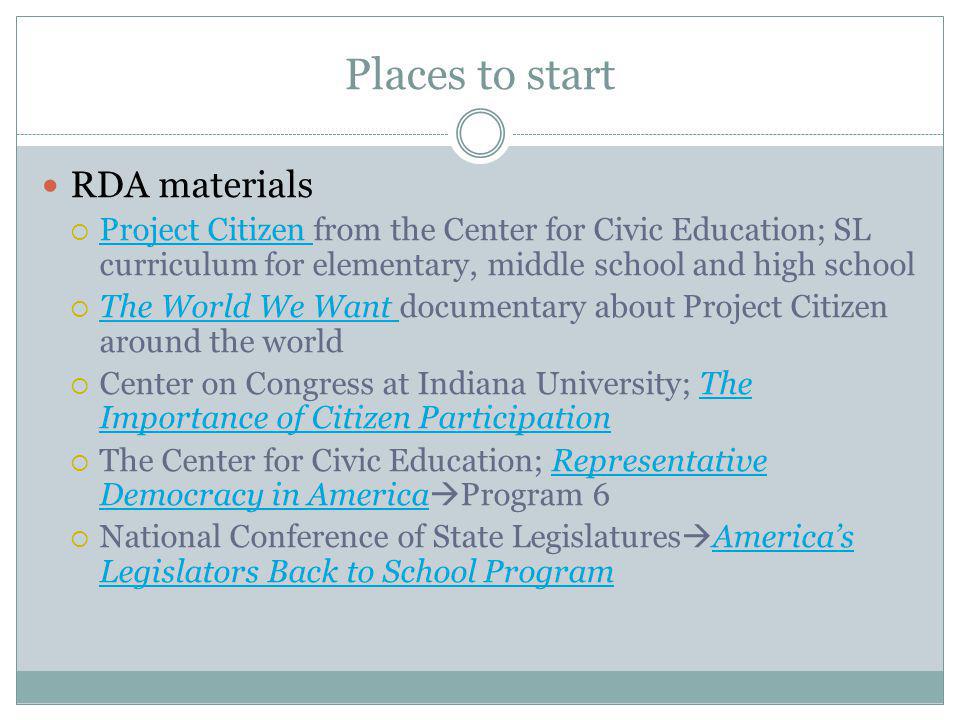Select the ring bullet beside The World We Want

click(80, 309)
